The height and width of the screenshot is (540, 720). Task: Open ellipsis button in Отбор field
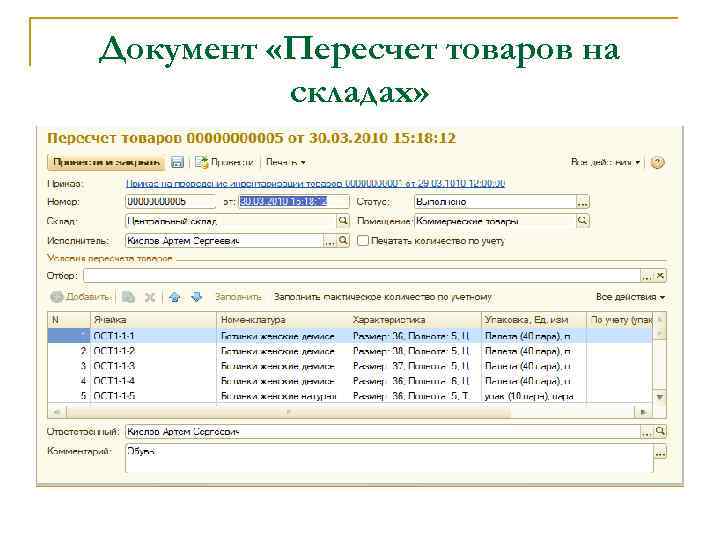646,276
